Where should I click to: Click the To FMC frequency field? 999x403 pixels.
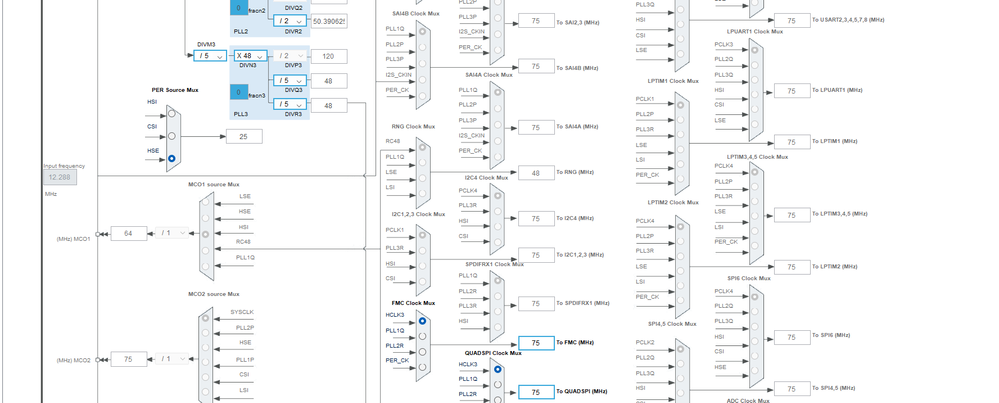click(x=536, y=343)
